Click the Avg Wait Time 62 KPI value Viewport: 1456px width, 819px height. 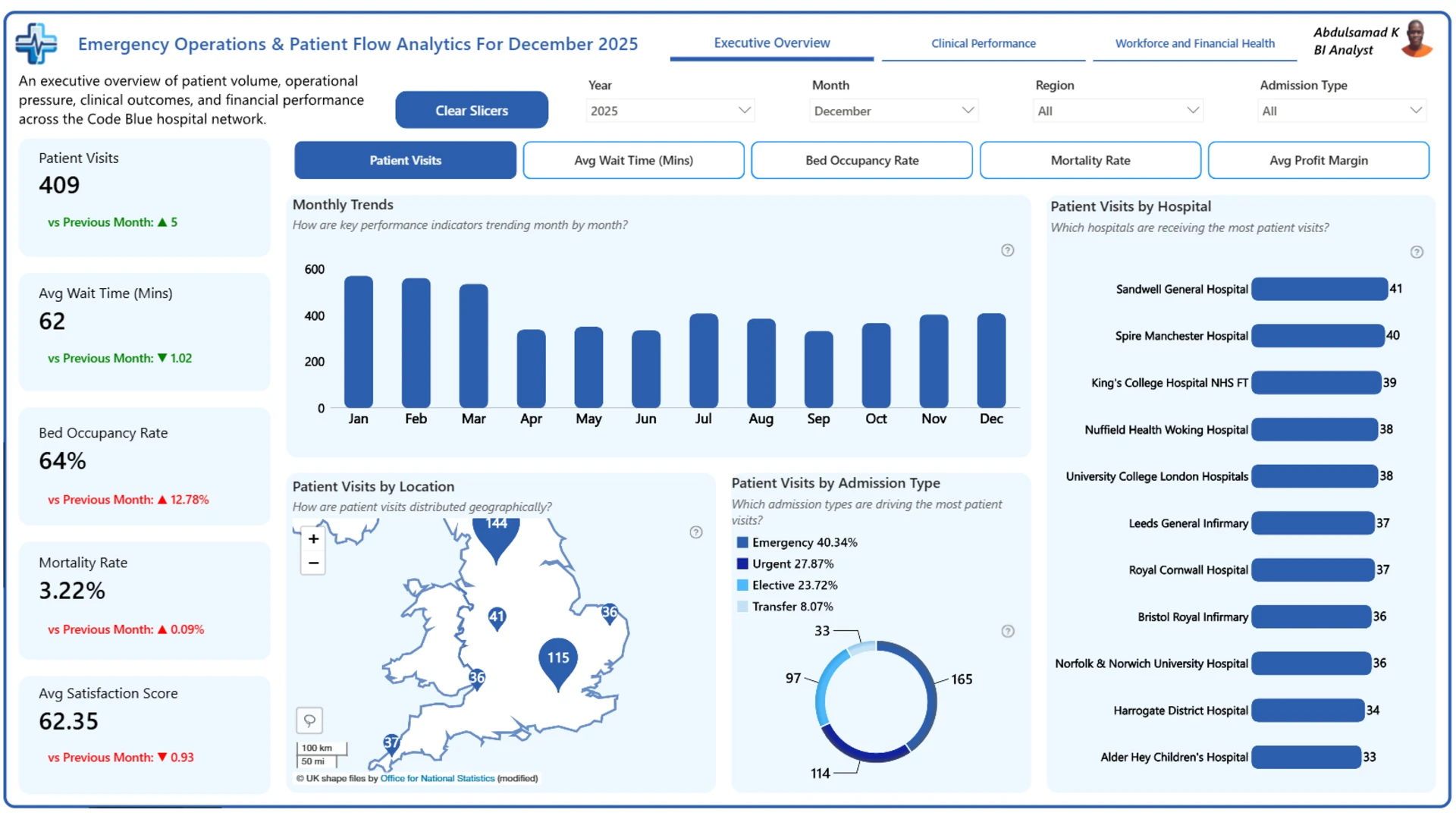click(52, 321)
